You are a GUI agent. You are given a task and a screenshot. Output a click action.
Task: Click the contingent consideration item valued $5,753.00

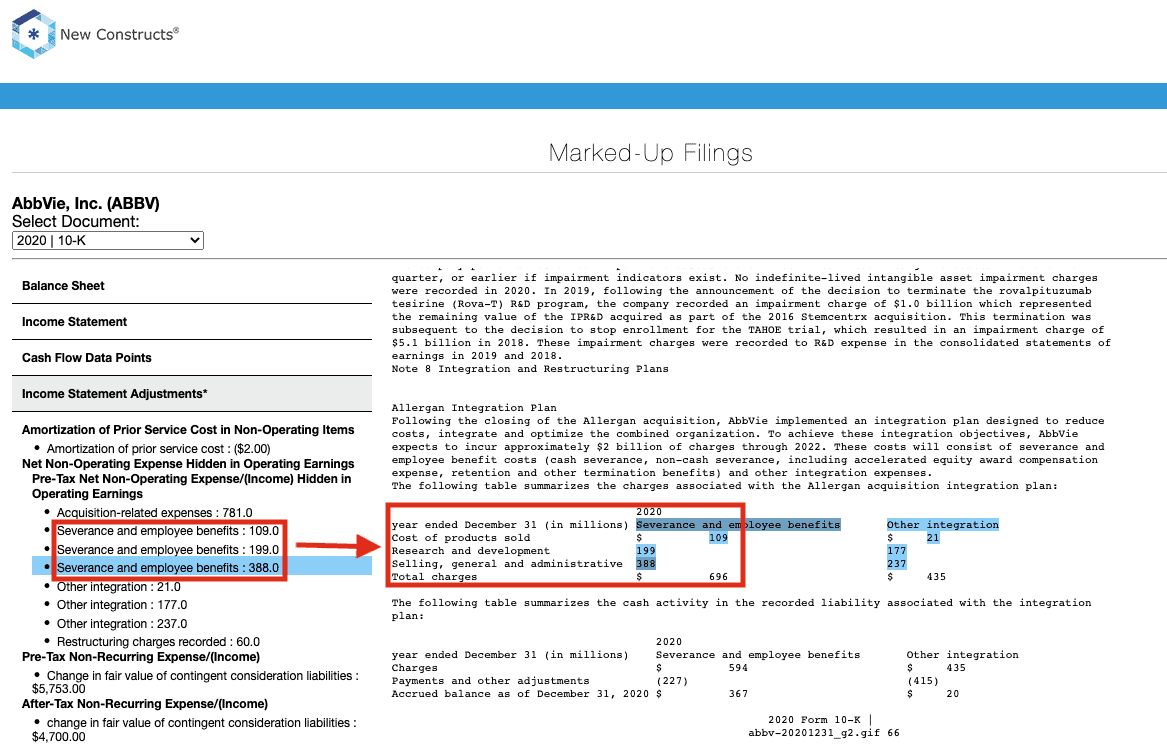[x=195, y=682]
